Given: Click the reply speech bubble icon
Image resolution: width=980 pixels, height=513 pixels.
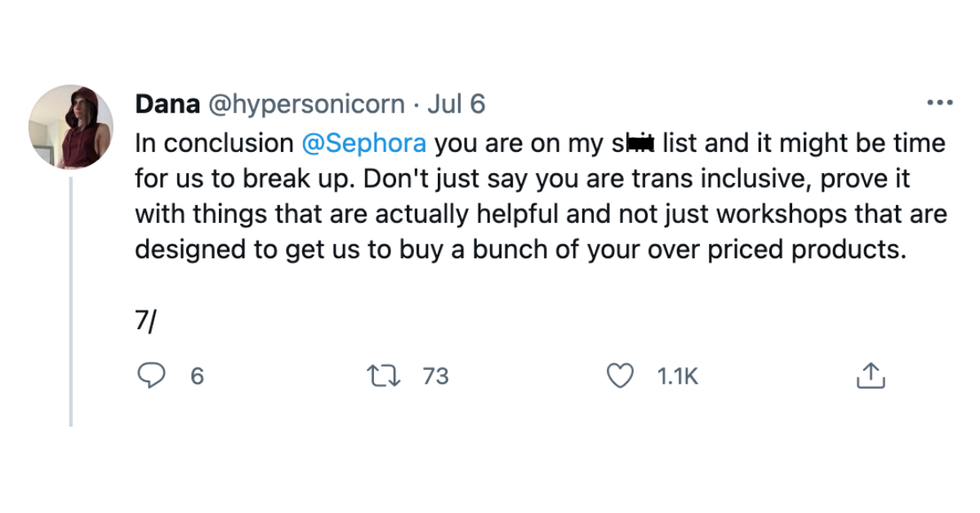Looking at the screenshot, I should click(150, 376).
